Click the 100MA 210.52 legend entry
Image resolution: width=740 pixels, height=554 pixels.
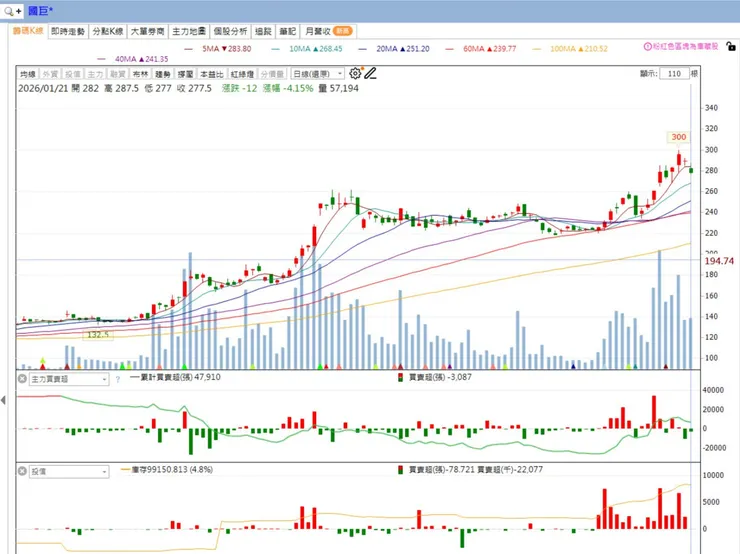coord(570,49)
